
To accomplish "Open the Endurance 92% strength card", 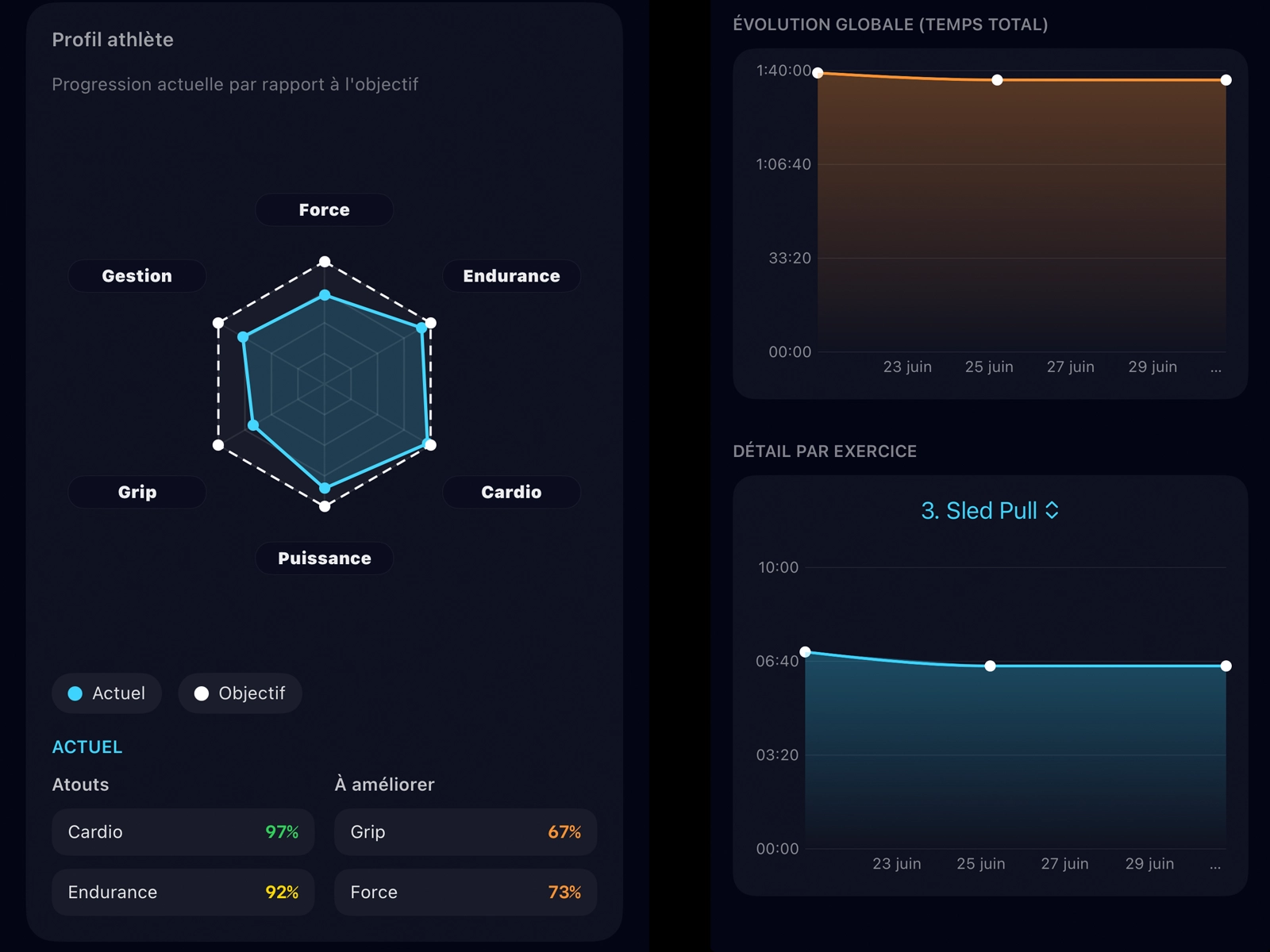I will click(x=183, y=892).
